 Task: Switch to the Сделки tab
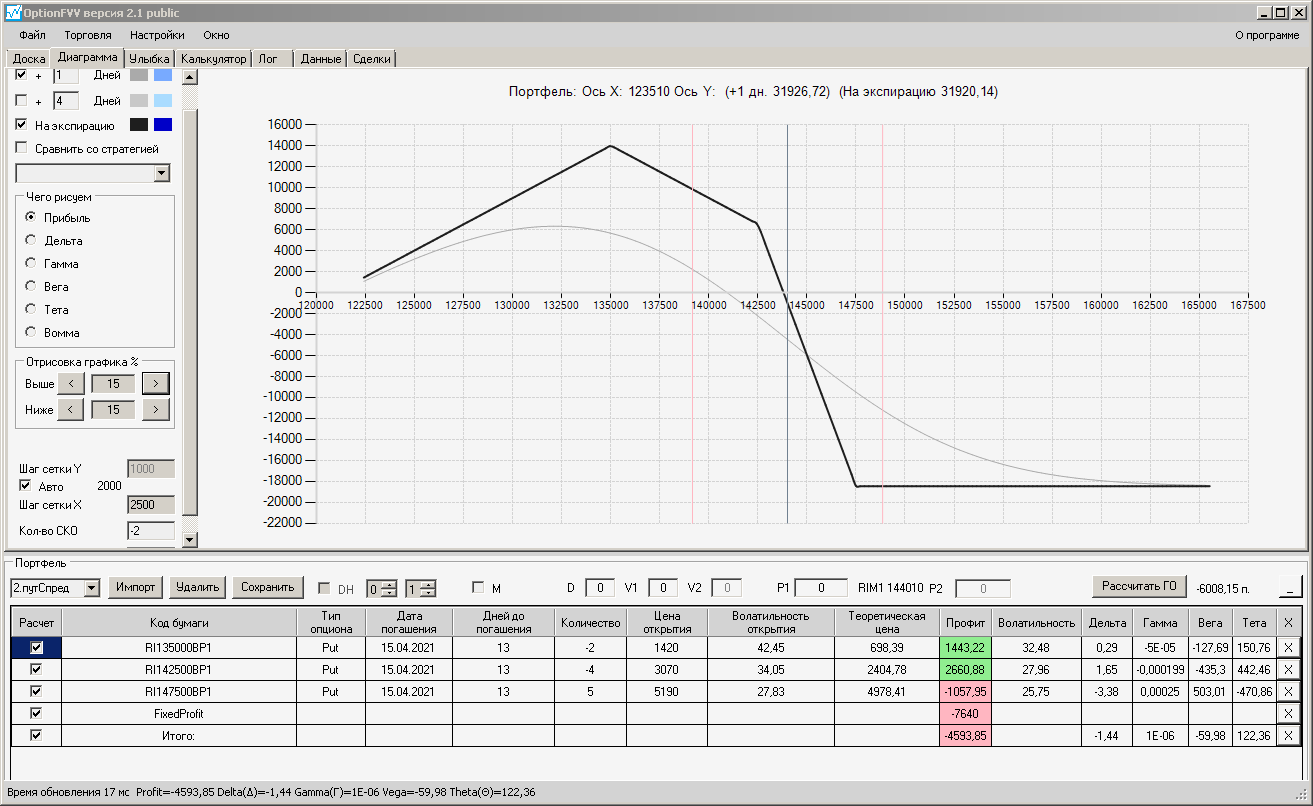pos(372,59)
